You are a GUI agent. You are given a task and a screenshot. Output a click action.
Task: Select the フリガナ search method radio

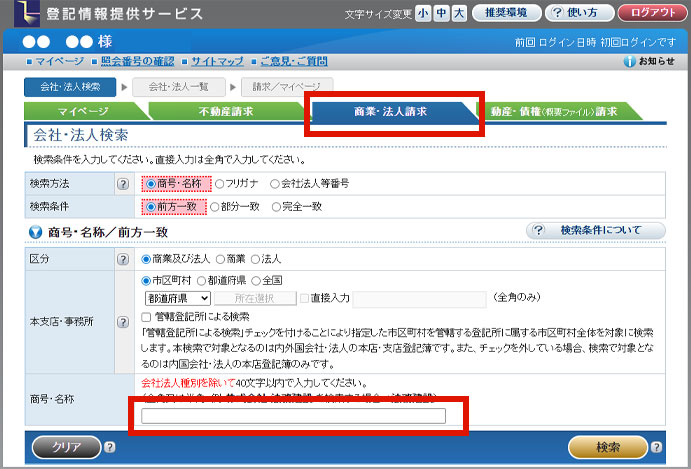[x=220, y=184]
